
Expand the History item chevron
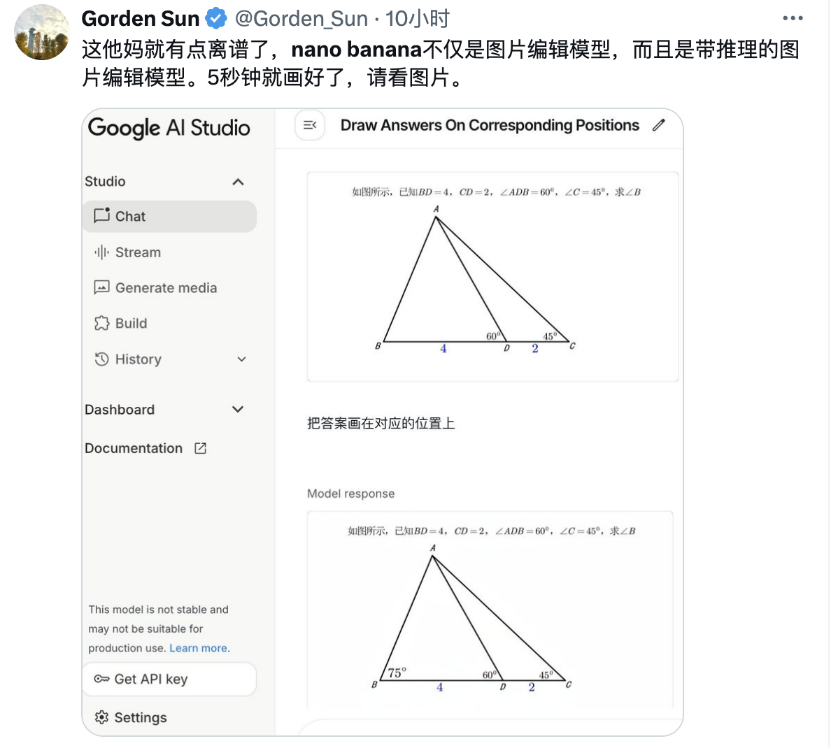[241, 359]
